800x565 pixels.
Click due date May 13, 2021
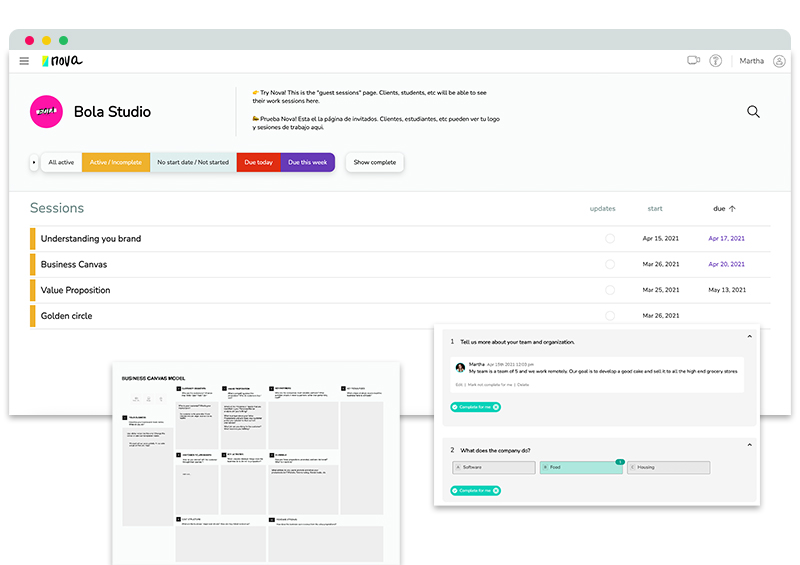coord(727,290)
